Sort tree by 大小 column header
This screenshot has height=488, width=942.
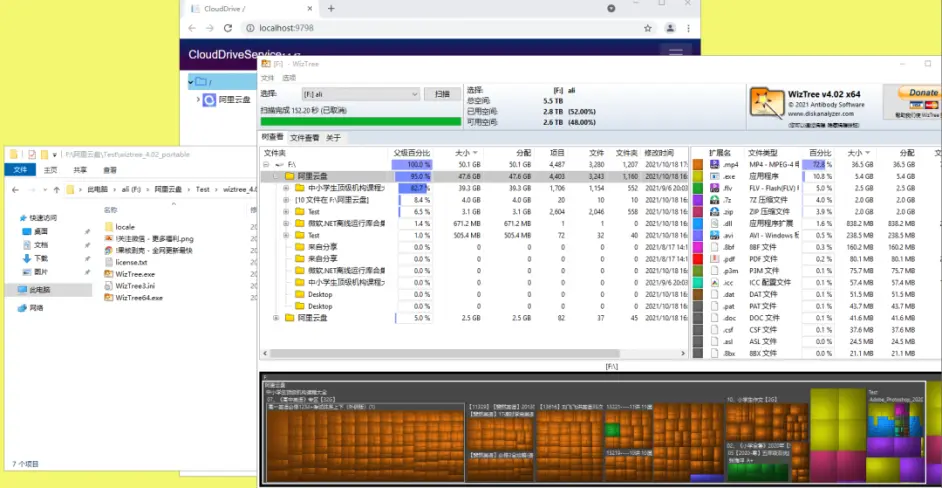click(x=466, y=153)
